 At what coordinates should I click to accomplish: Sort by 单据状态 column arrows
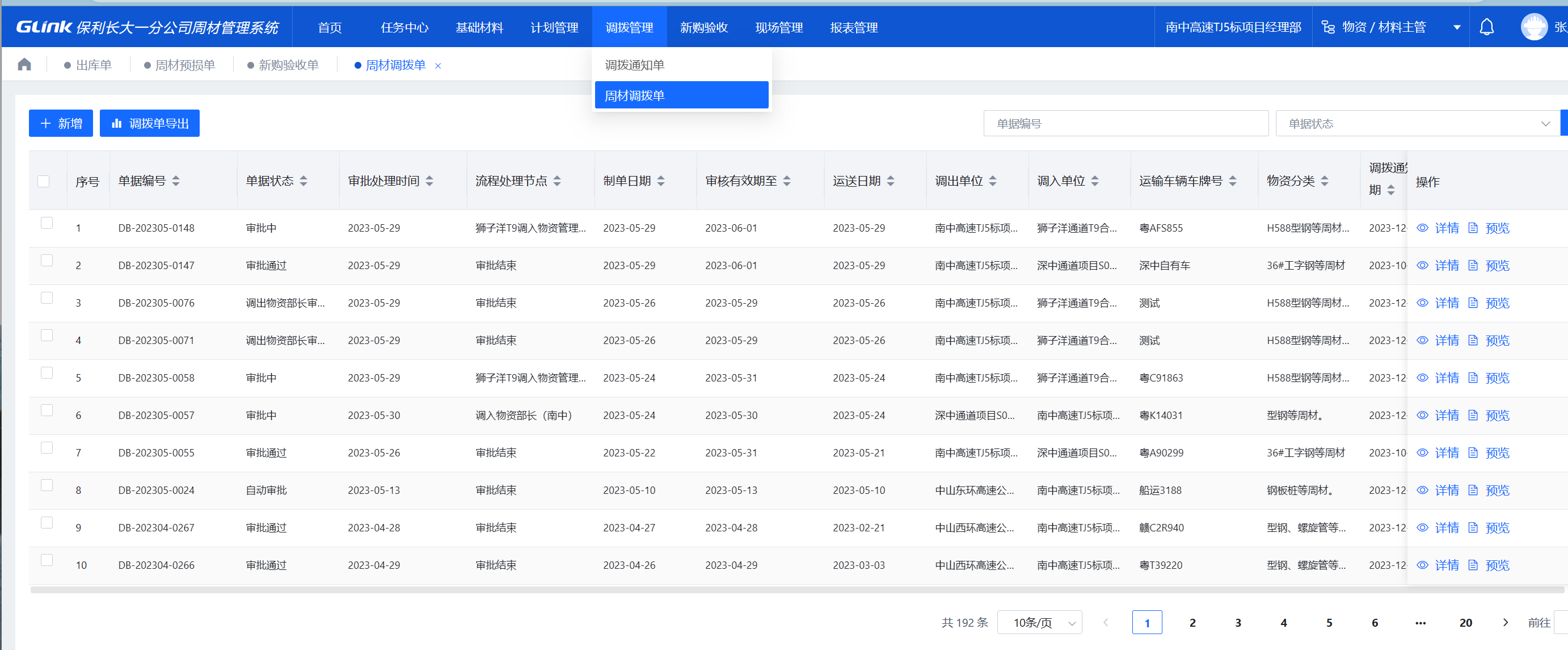pos(304,181)
